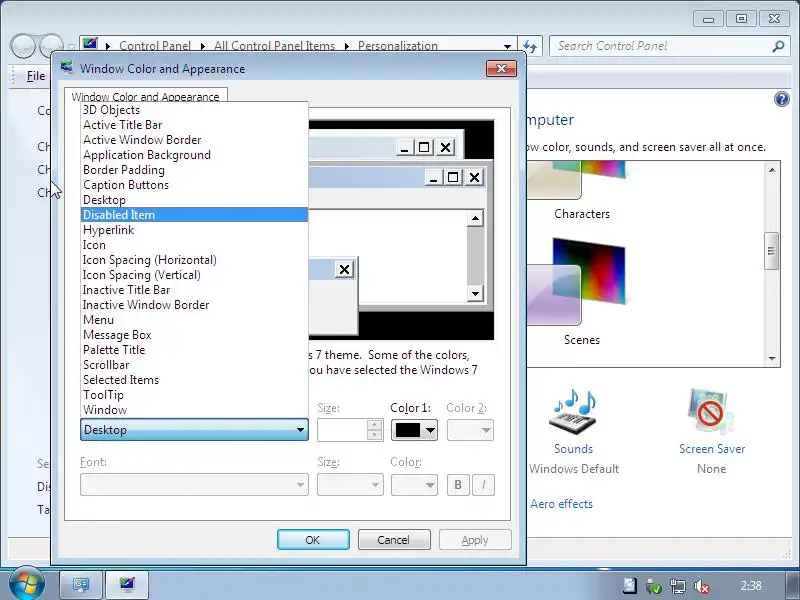Select Message Box in the list
The image size is (800, 600).
[194, 335]
